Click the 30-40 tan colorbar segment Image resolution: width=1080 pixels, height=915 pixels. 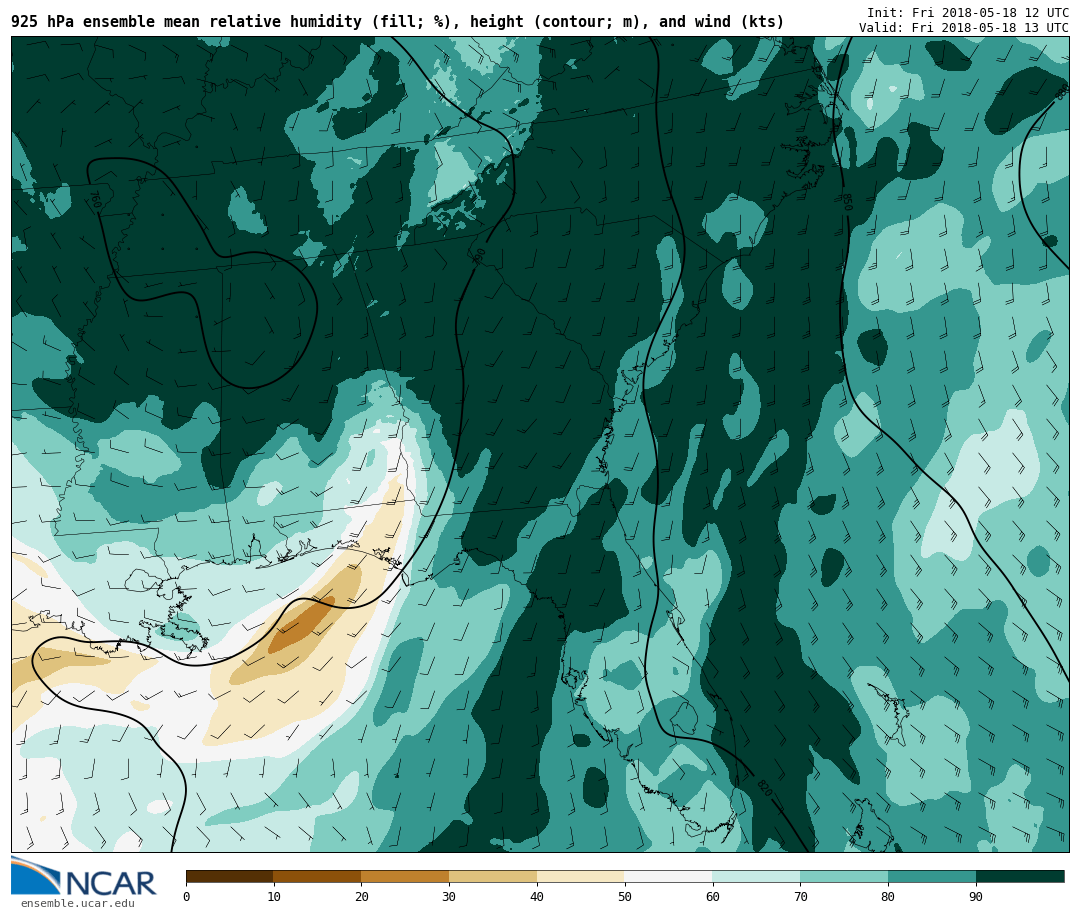click(x=493, y=877)
